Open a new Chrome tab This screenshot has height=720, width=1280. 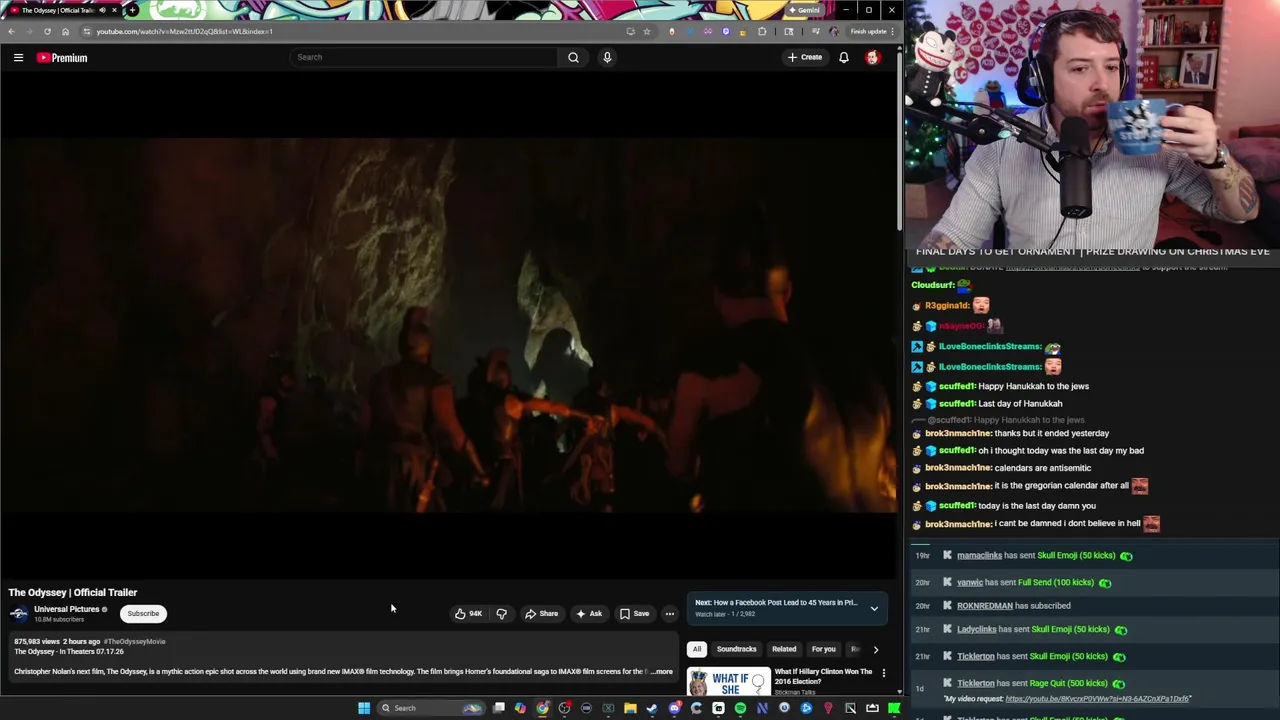pyautogui.click(x=132, y=10)
